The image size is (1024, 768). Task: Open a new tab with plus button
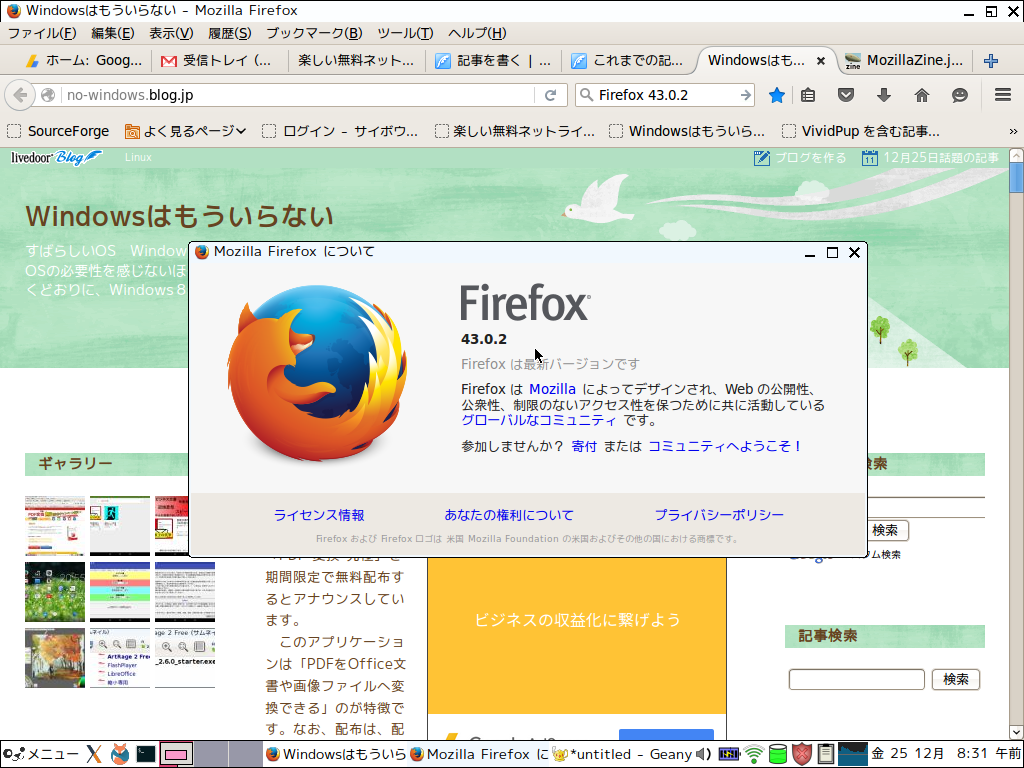(x=991, y=61)
